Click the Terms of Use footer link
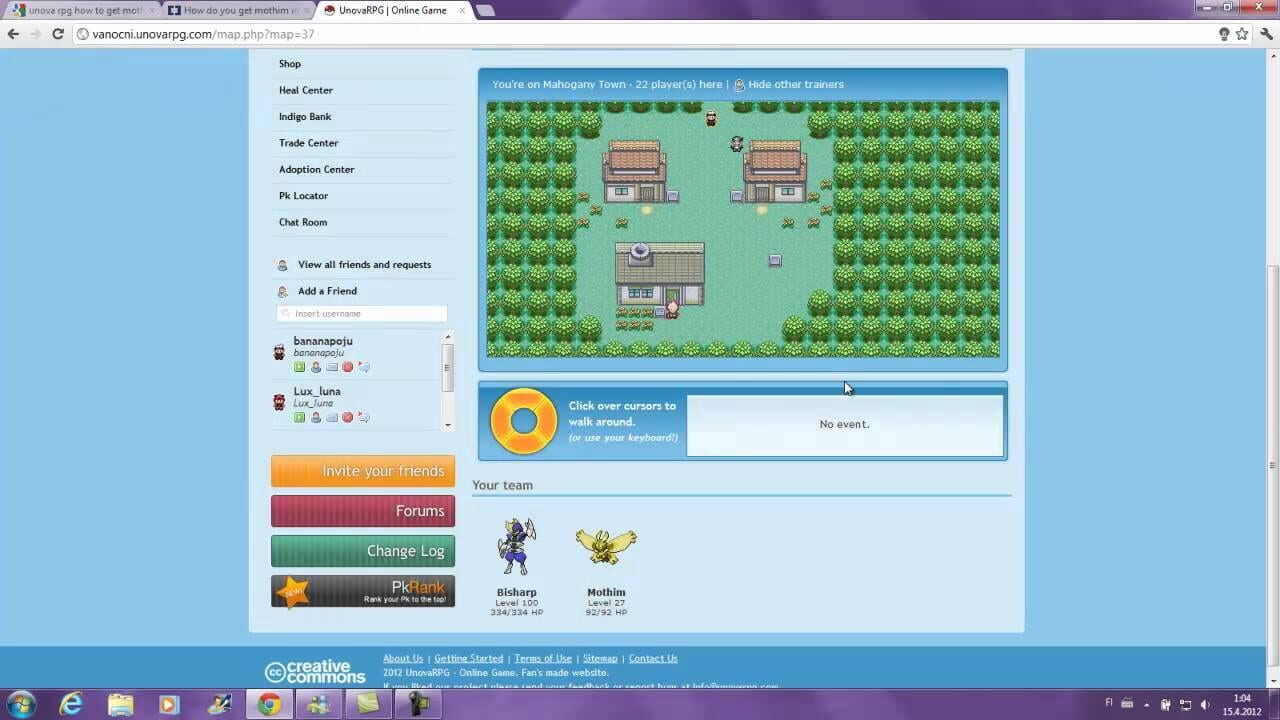 tap(543, 658)
